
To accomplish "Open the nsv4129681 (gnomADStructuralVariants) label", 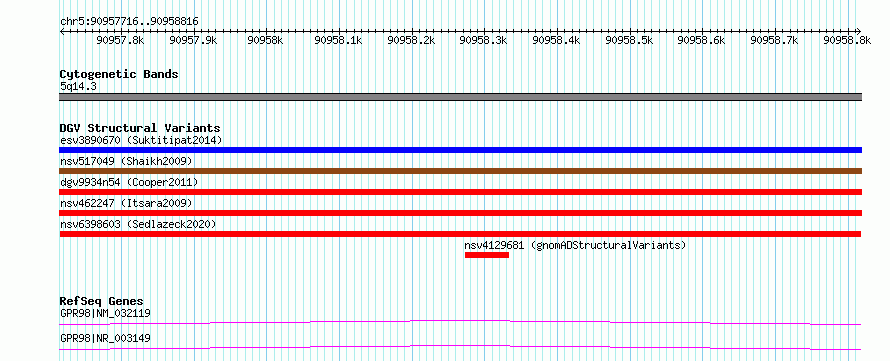I will point(576,245).
